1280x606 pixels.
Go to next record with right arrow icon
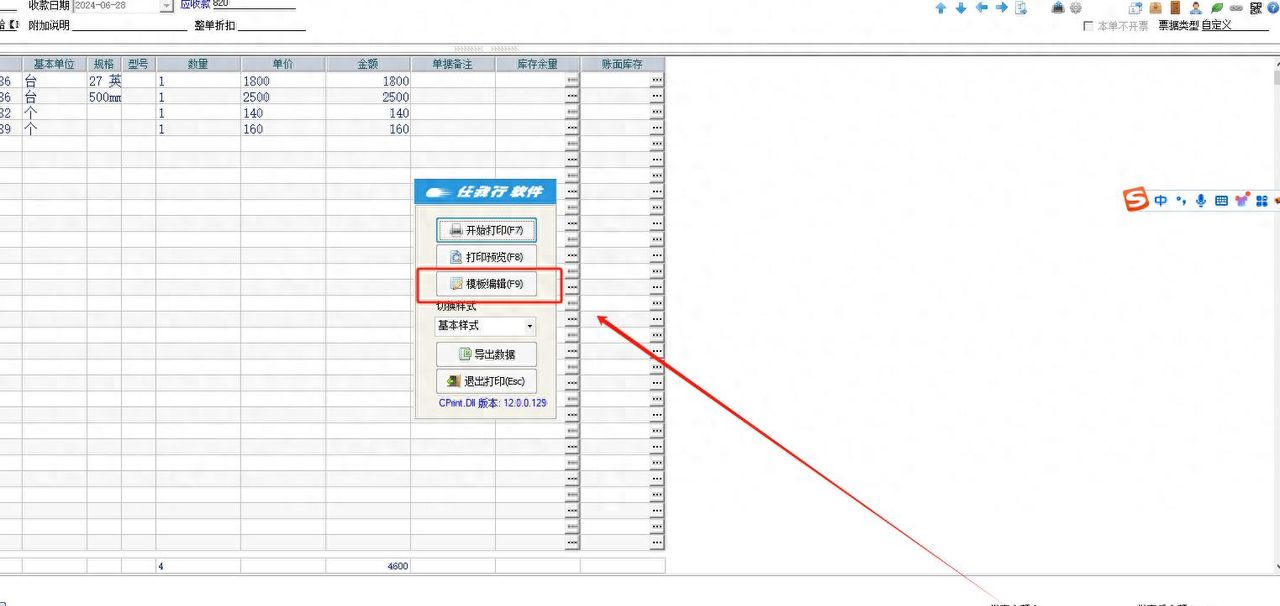(1001, 8)
